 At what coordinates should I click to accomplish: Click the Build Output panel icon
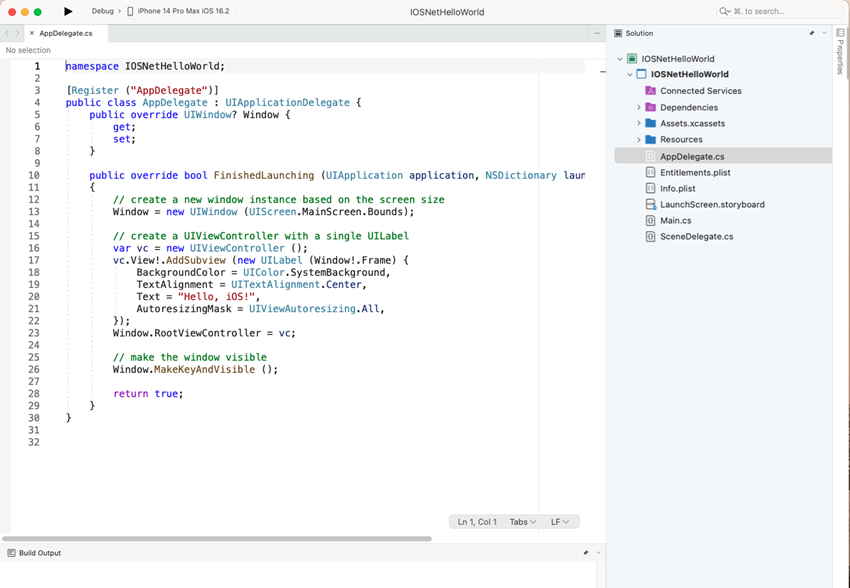pyautogui.click(x=11, y=553)
